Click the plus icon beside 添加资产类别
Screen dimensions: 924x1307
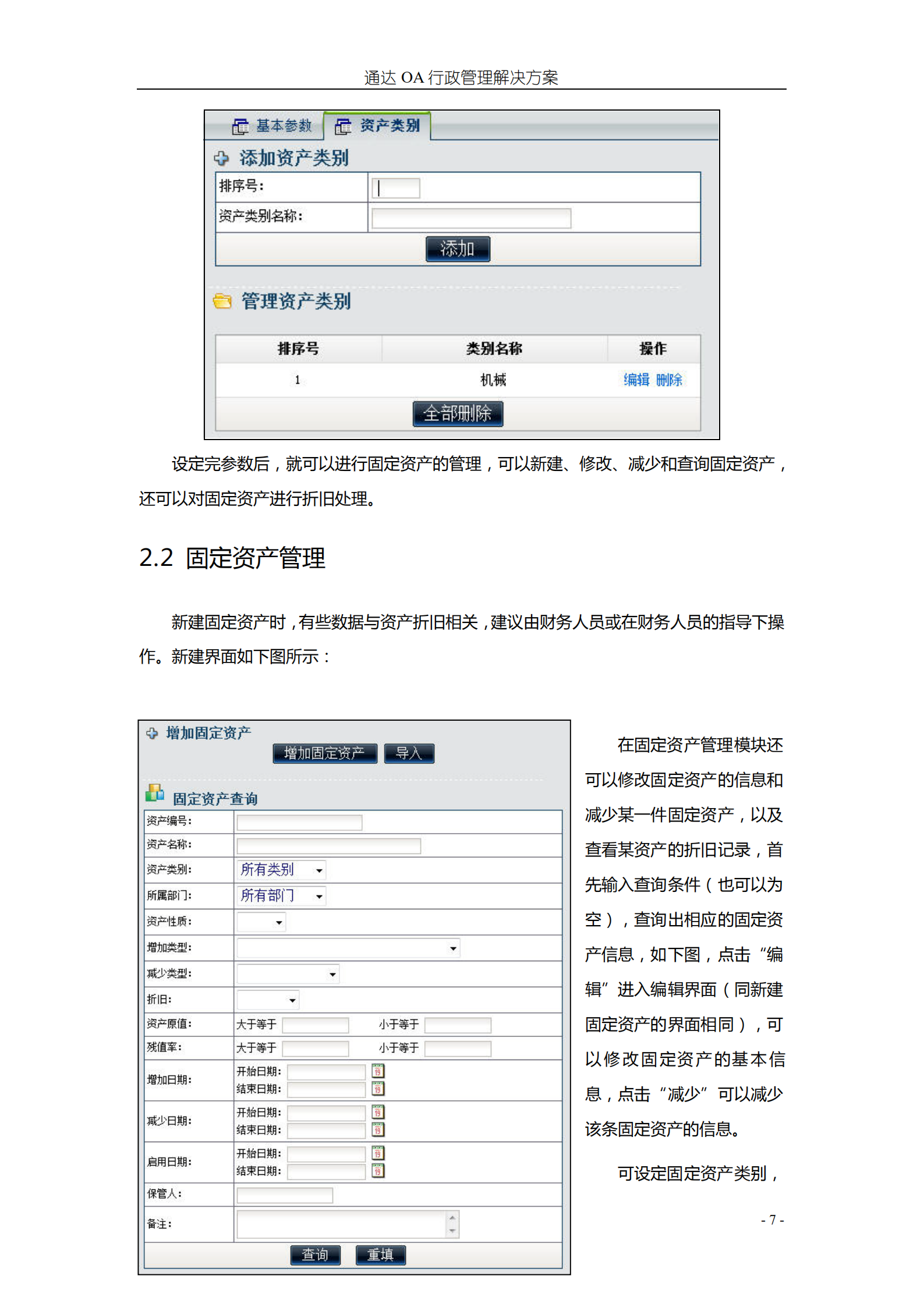point(221,158)
